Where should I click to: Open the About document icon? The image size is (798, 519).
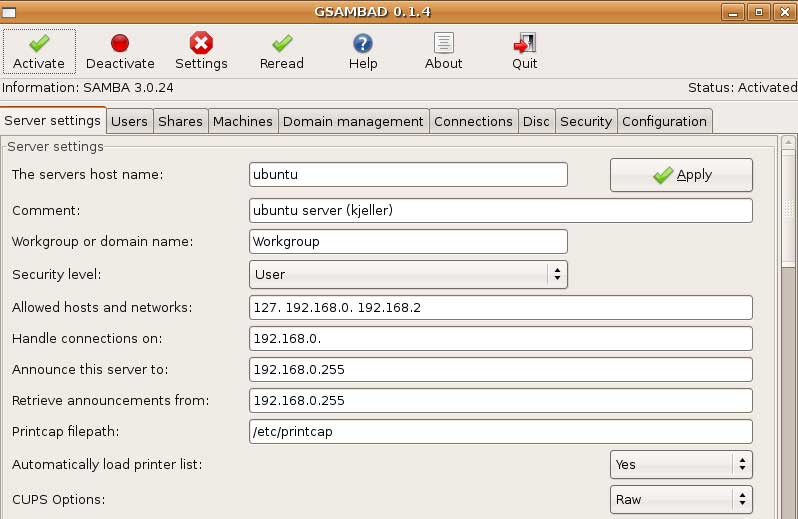(x=444, y=43)
